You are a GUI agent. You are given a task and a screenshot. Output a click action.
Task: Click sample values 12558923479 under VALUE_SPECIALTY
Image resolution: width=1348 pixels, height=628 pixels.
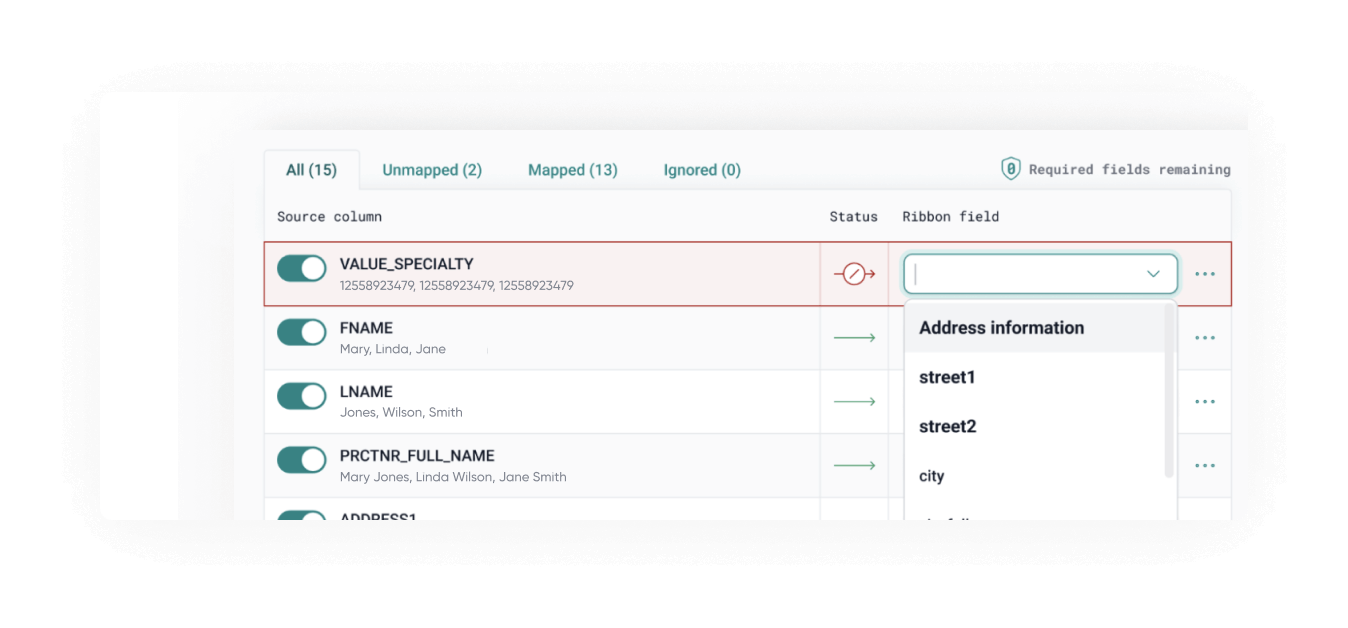(x=457, y=286)
